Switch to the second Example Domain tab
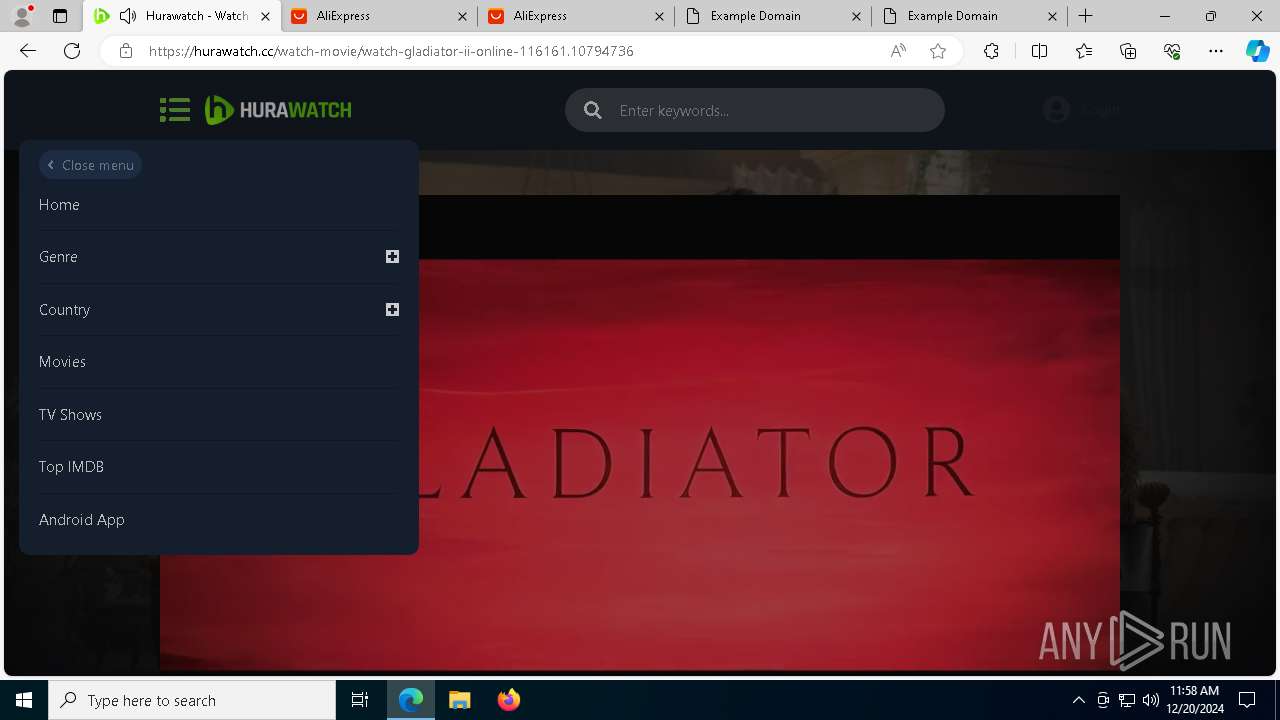Viewport: 1280px width, 720px height. [x=970, y=16]
